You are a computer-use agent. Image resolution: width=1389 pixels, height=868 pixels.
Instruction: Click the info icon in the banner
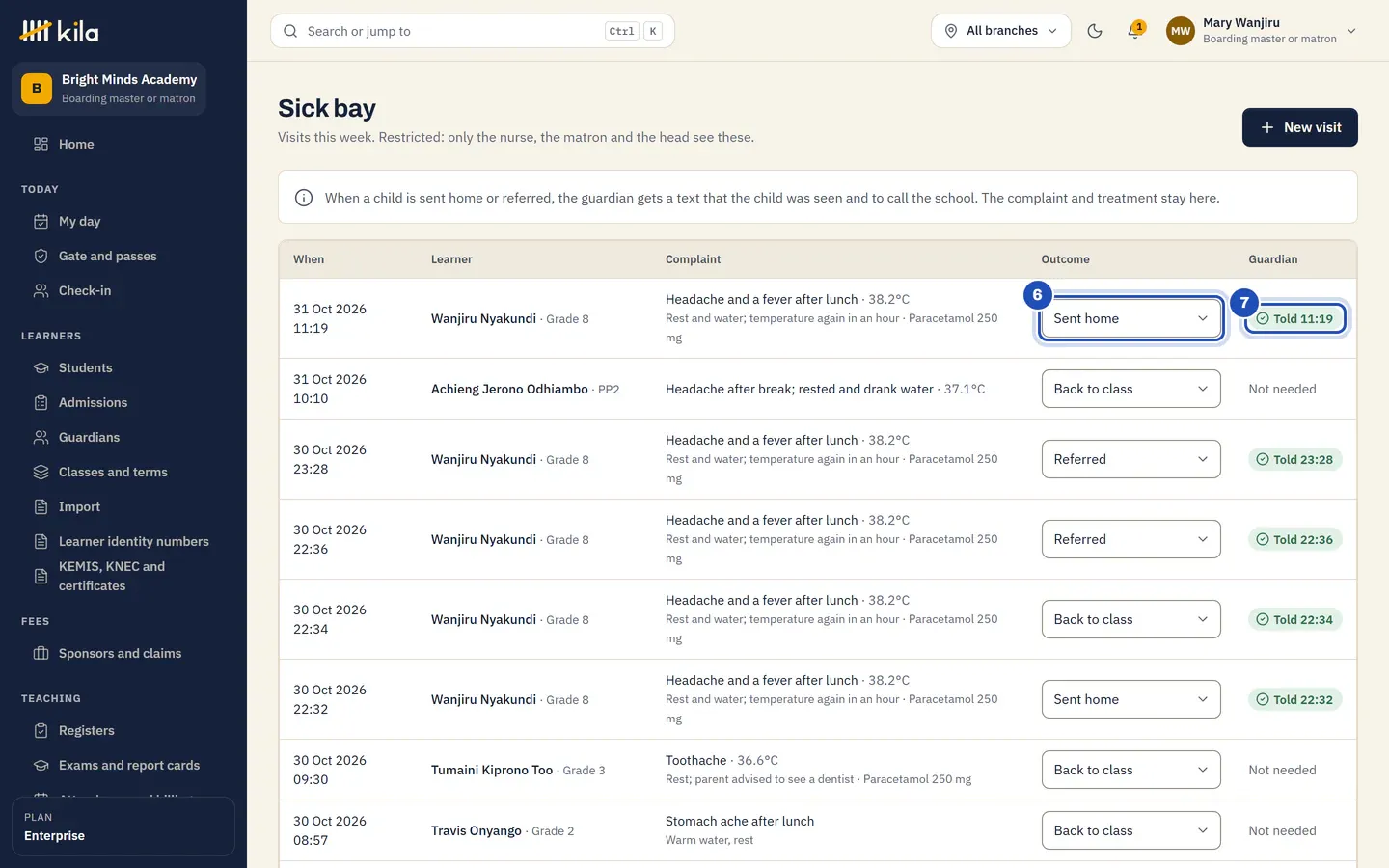click(304, 198)
